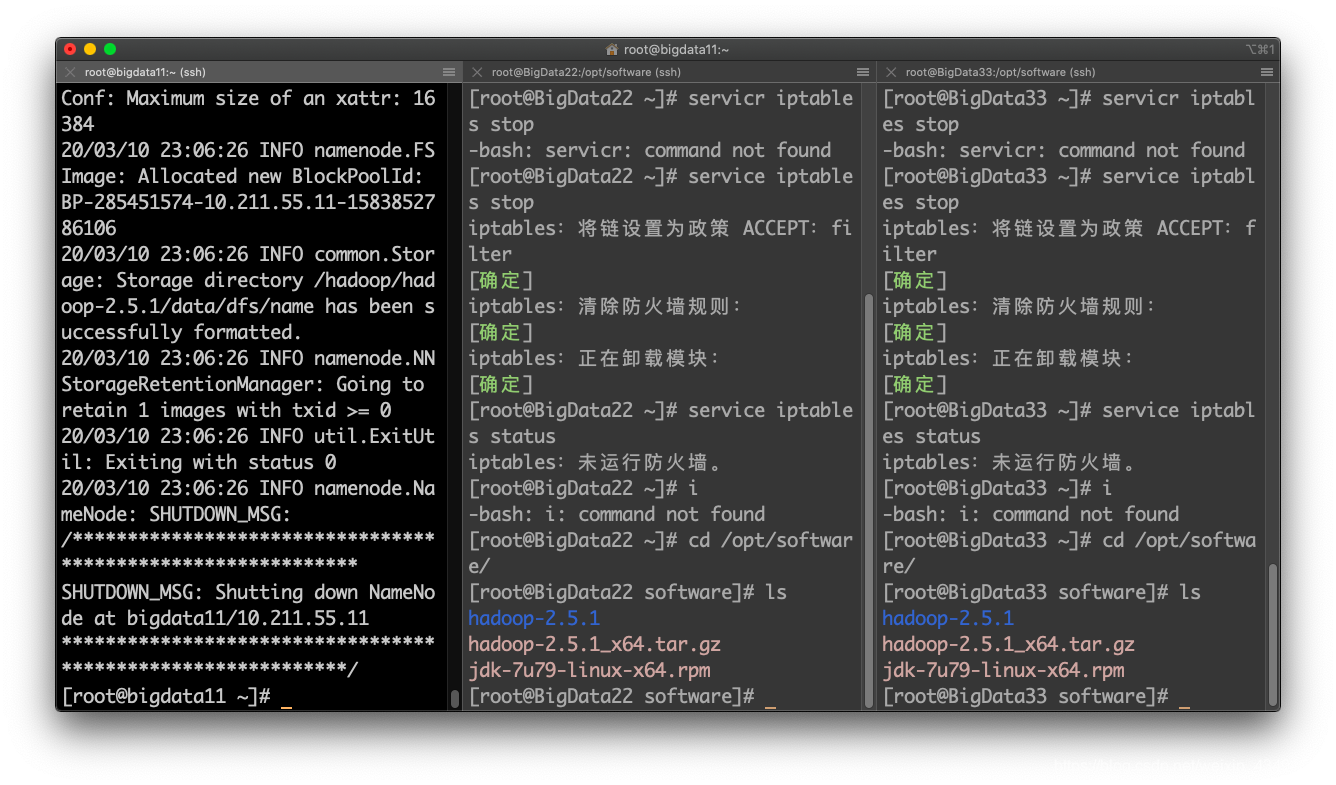
Task: Click hadoop-2.5.1 directory in BigData22 pane
Action: [534, 618]
